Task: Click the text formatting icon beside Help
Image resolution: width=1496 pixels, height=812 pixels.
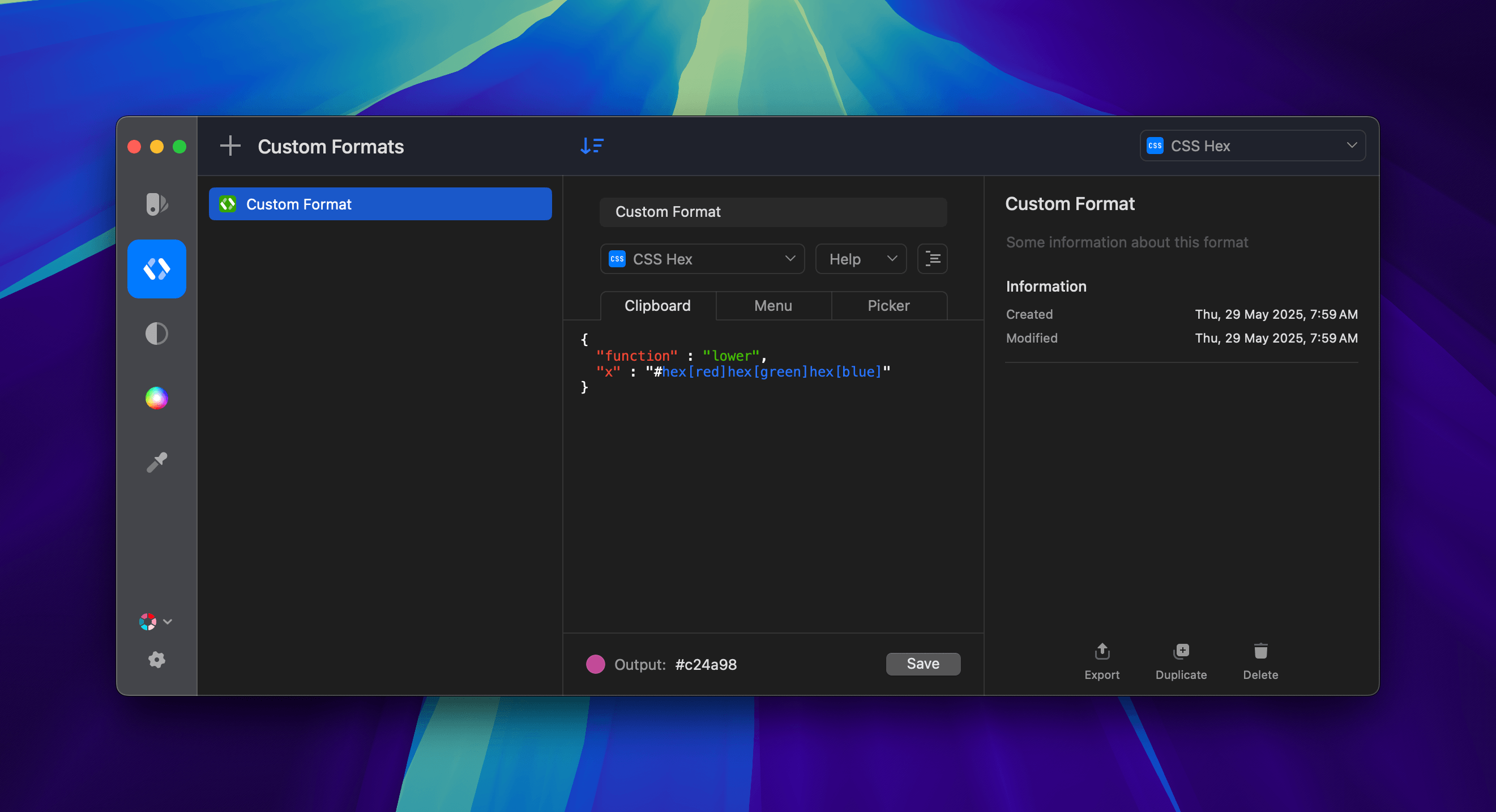Action: (931, 258)
